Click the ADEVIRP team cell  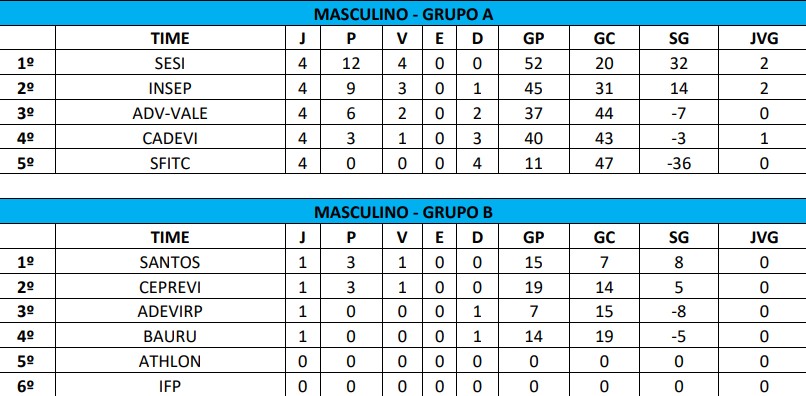[x=170, y=311]
